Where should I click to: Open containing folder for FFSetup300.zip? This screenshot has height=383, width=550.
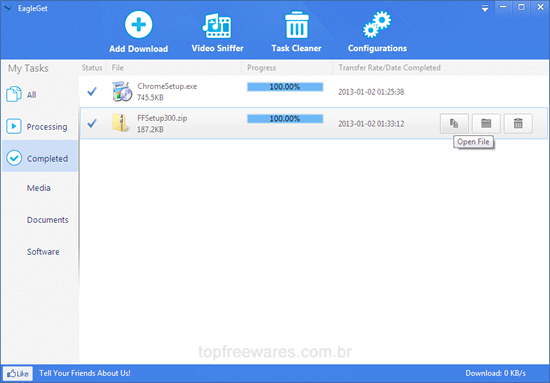[486, 123]
